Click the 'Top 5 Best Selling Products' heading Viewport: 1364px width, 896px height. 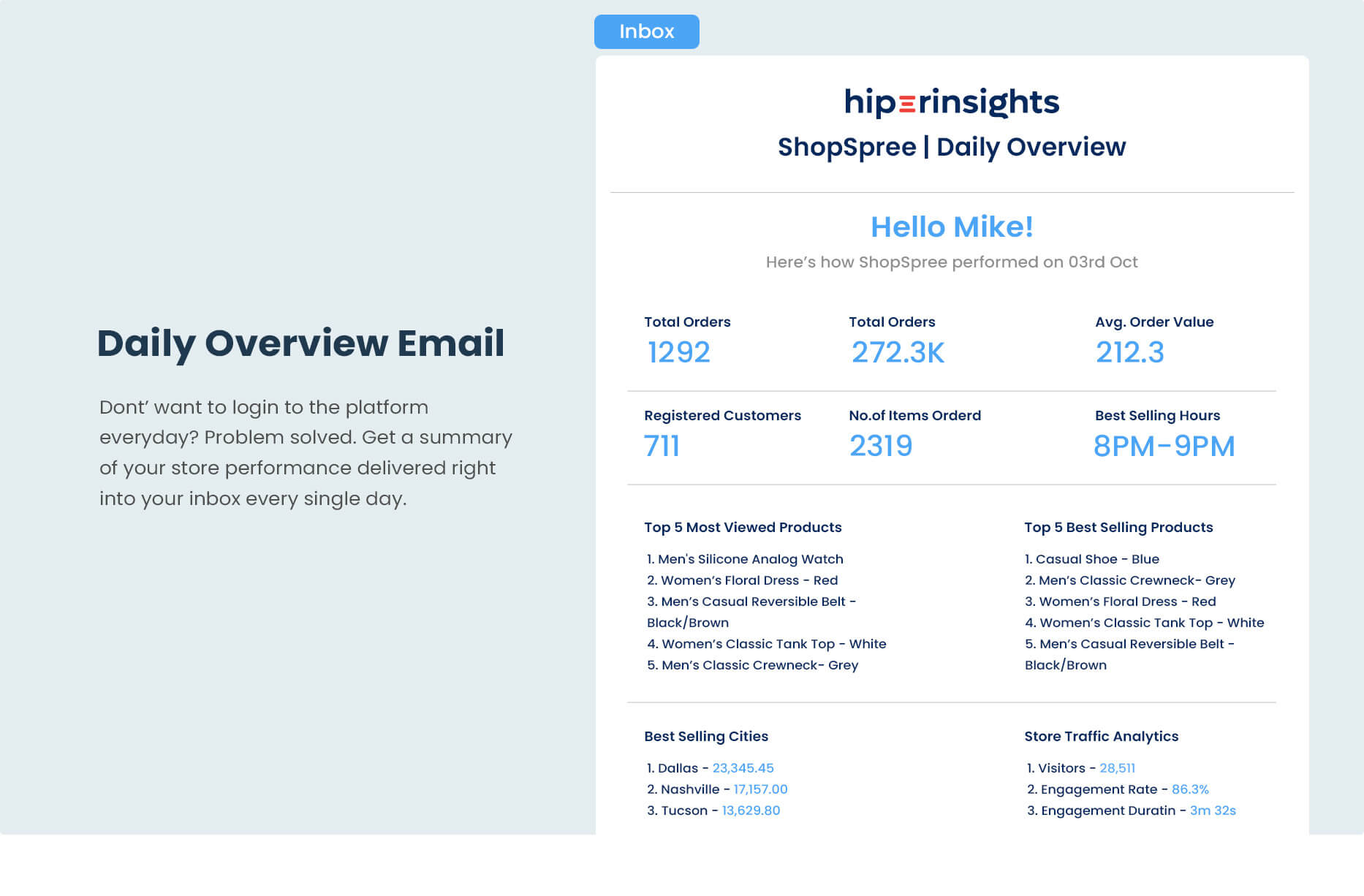pos(1118,527)
